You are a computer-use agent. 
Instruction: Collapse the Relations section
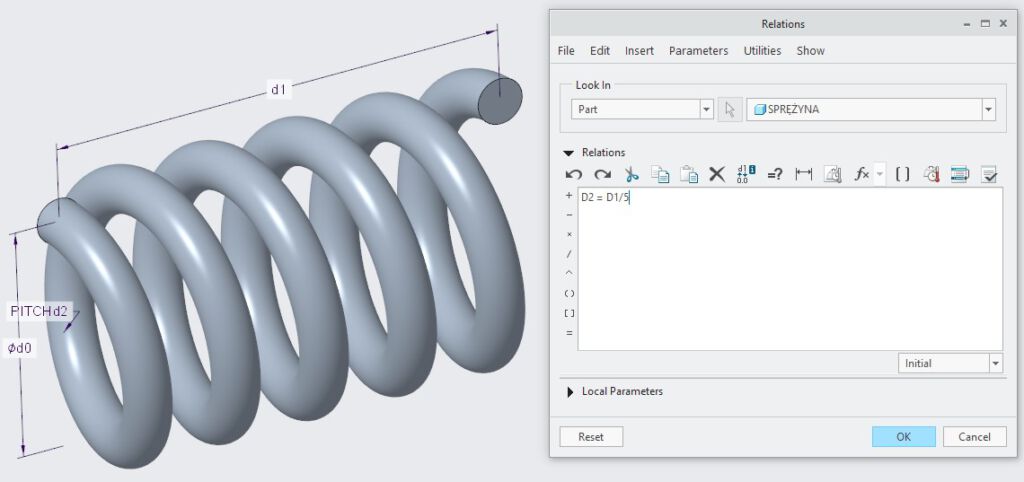[569, 153]
